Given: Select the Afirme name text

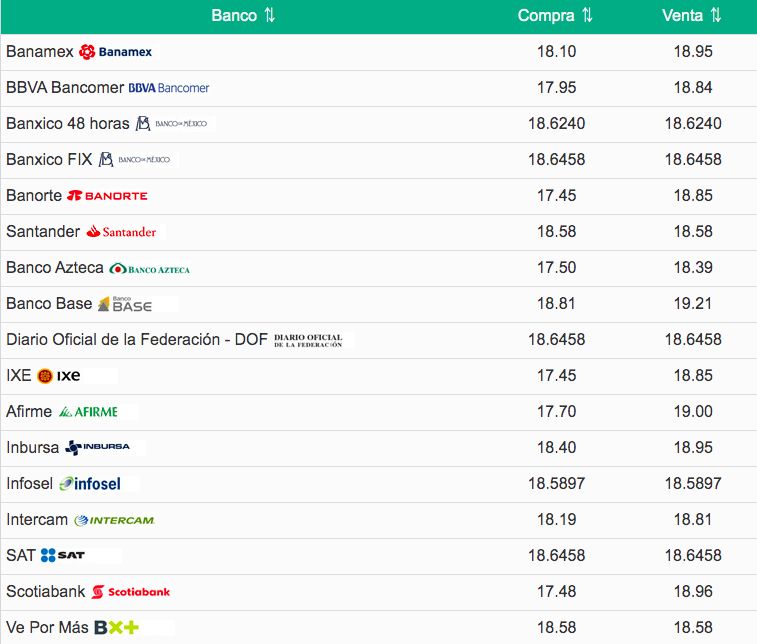Looking at the screenshot, I should coord(29,411).
